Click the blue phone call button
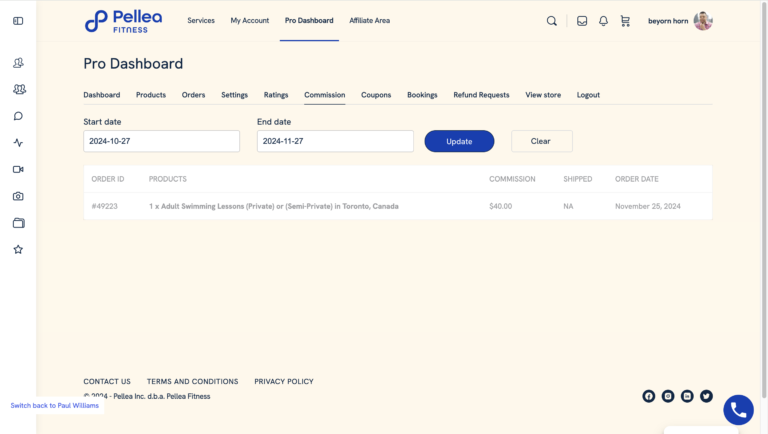 pos(739,410)
